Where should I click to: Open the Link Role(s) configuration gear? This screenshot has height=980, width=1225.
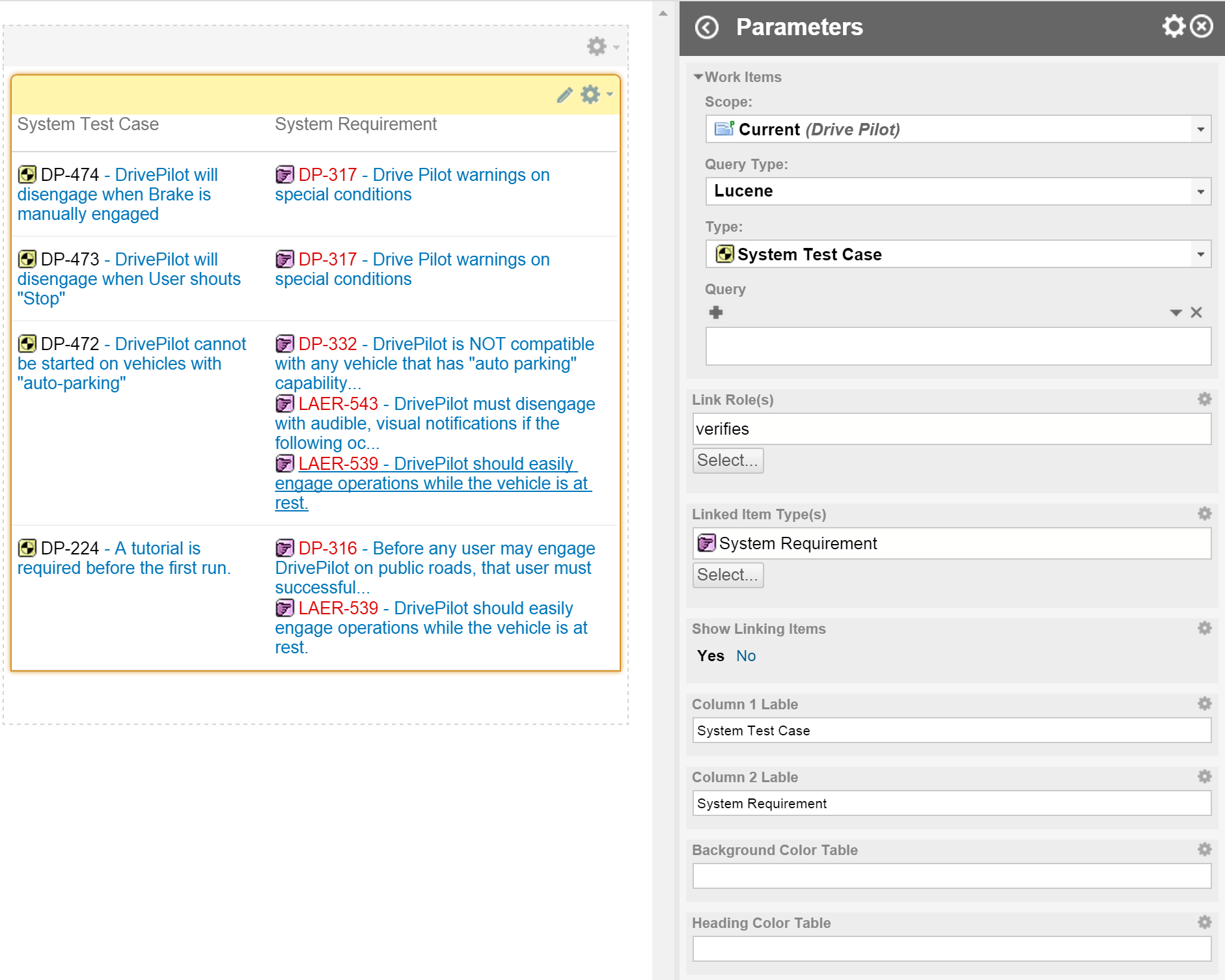point(1204,399)
